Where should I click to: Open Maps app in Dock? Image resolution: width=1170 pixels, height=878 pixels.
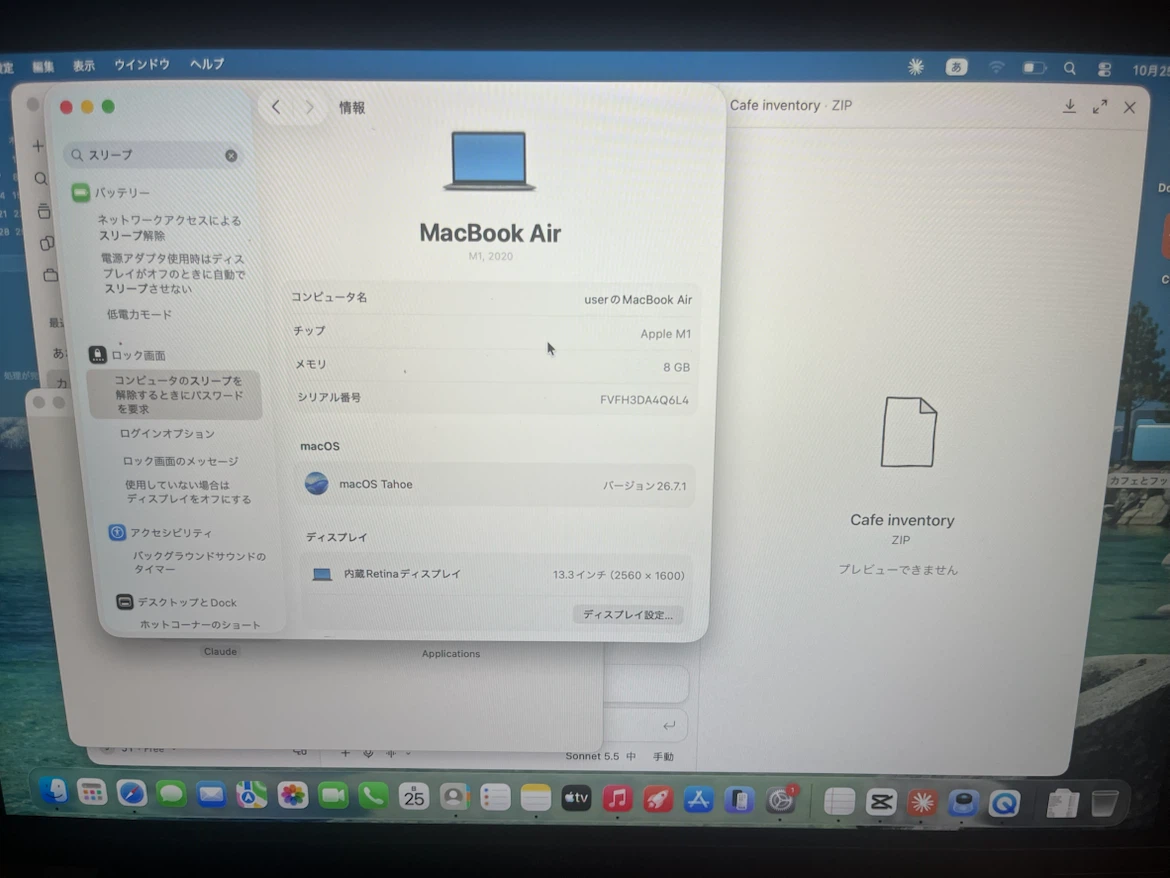click(x=252, y=796)
